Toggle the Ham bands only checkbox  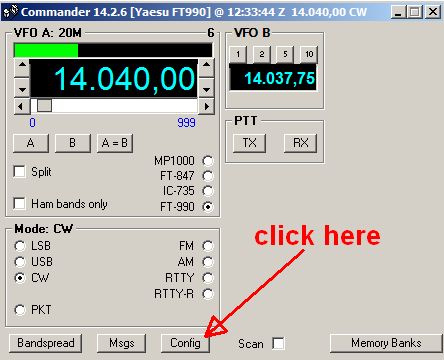tap(19, 204)
